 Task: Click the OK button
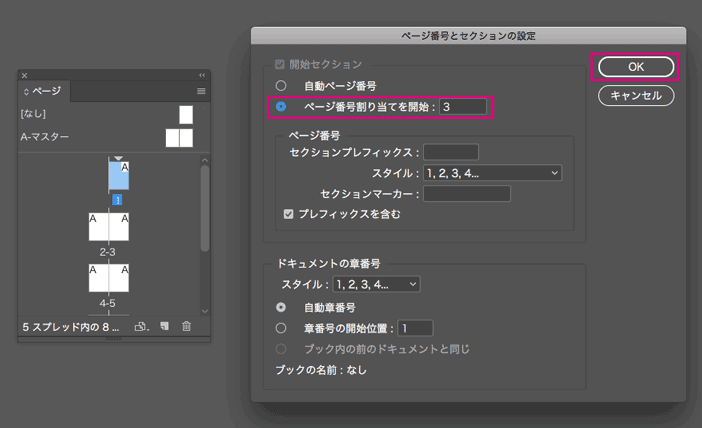point(635,67)
